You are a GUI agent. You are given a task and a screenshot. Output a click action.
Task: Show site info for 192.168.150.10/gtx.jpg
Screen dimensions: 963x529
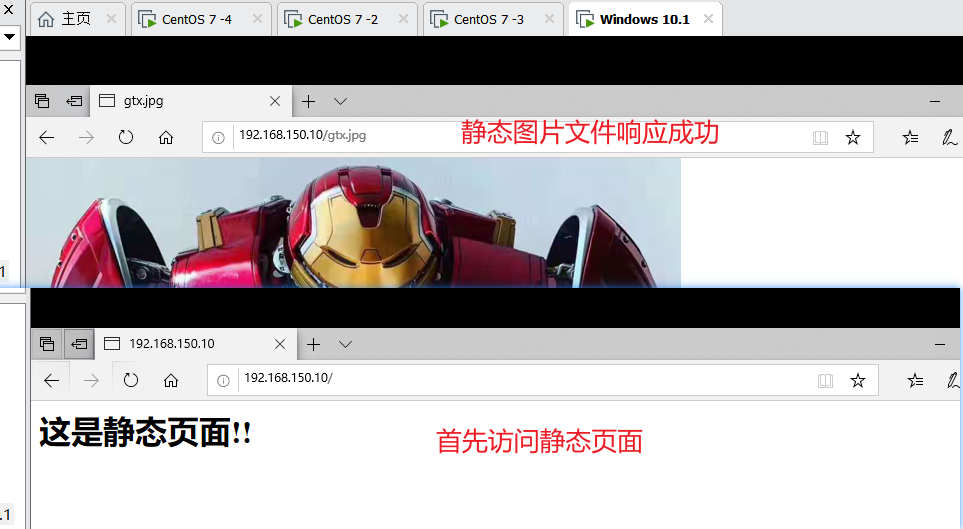(218, 138)
